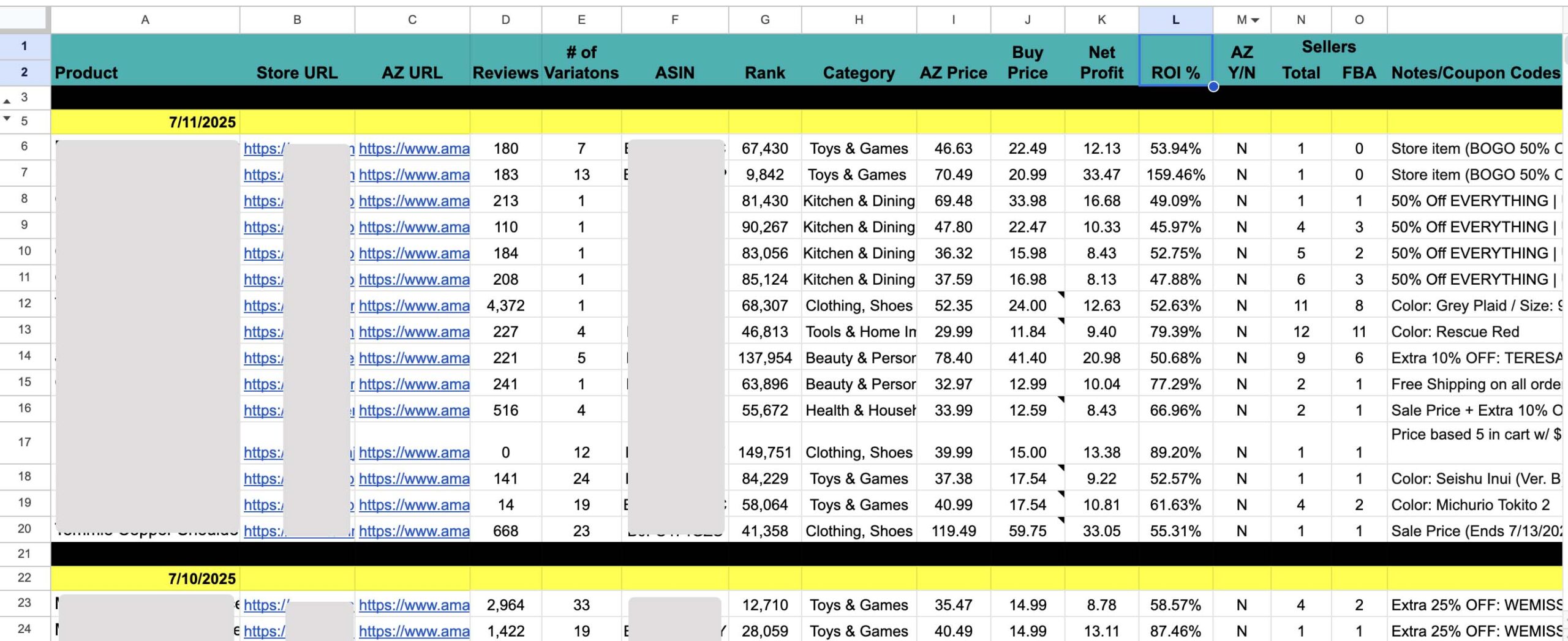Select the ROI % header cell
The height and width of the screenshot is (641, 1568).
coord(1175,60)
